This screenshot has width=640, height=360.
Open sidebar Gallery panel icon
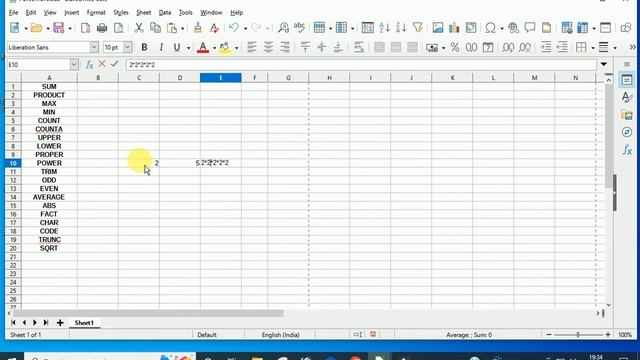[627, 115]
